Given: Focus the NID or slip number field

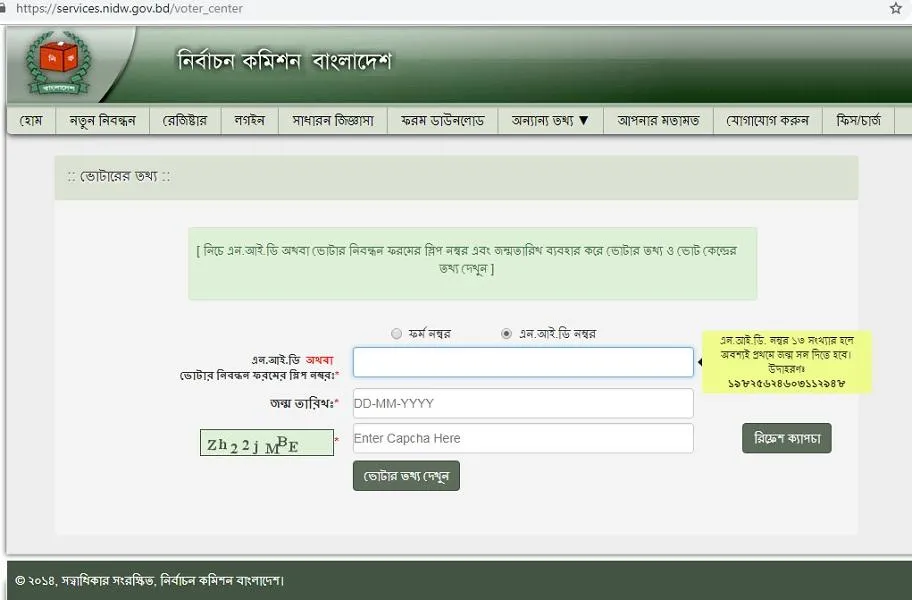Looking at the screenshot, I should pos(522,362).
